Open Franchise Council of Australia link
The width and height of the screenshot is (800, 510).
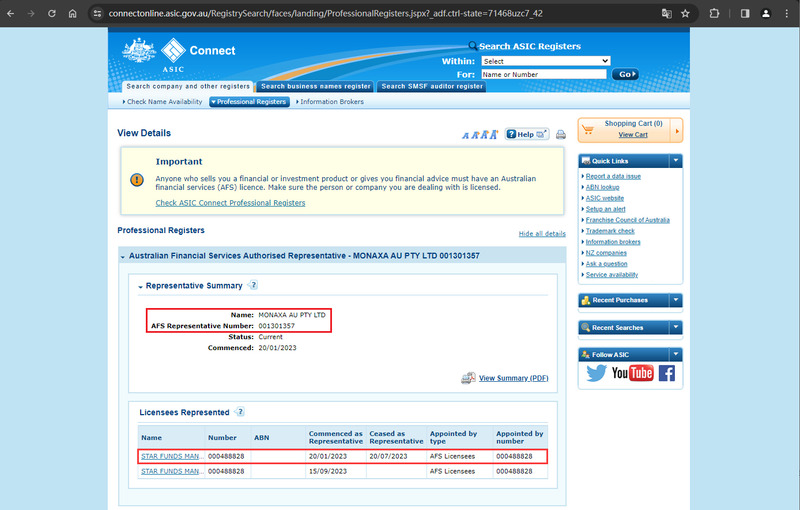point(628,220)
